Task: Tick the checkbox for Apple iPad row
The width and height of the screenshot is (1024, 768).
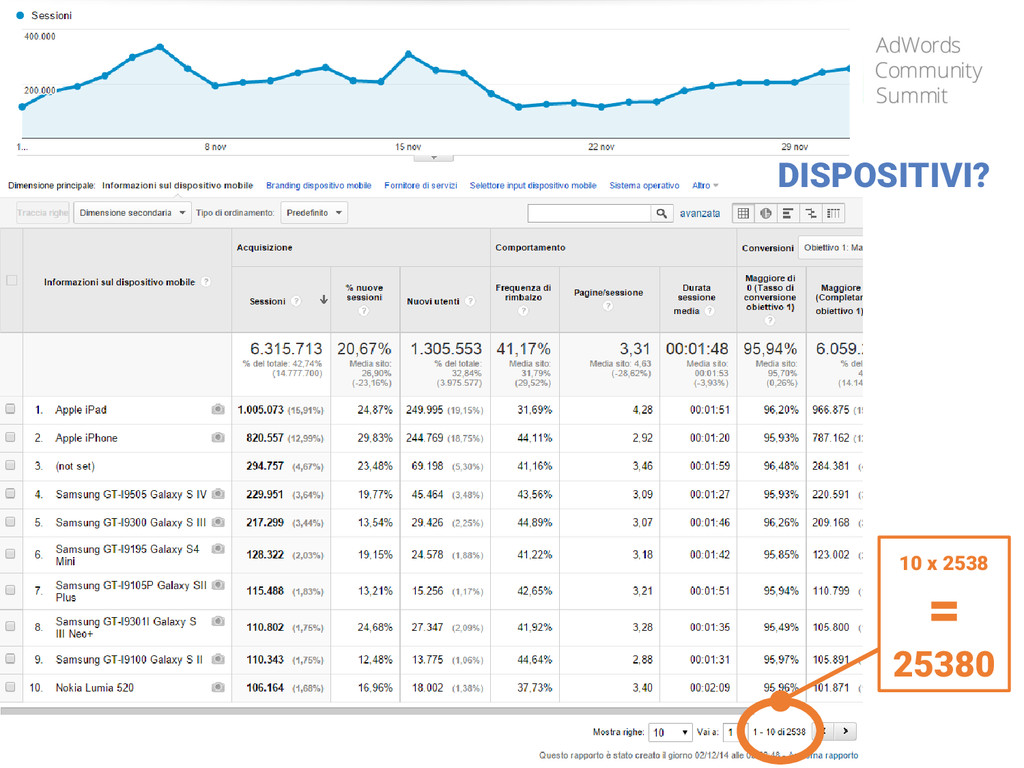Action: coord(11,410)
